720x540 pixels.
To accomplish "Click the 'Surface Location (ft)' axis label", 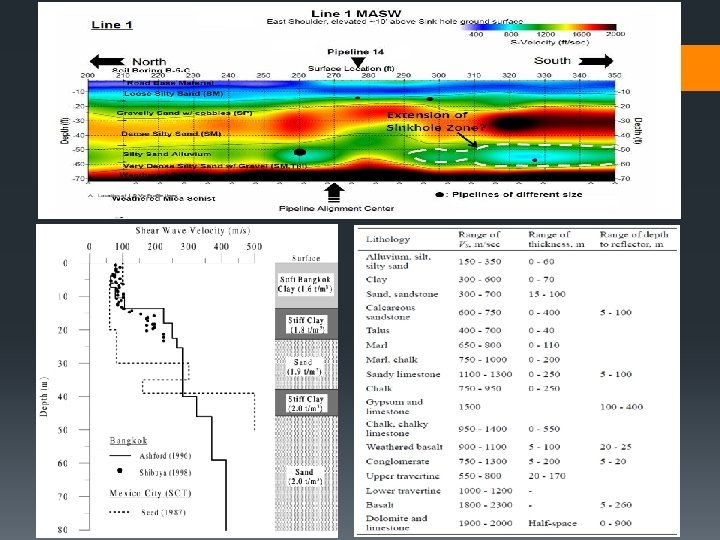I will pos(351,68).
